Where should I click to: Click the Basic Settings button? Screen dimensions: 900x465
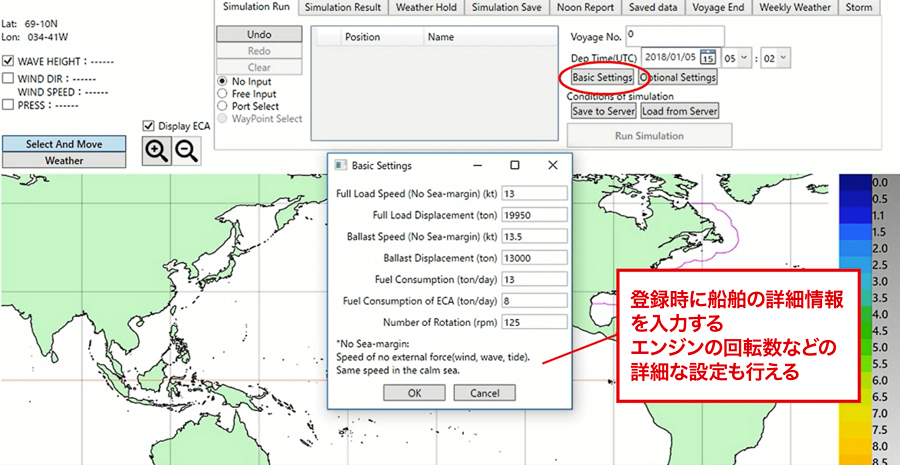click(603, 77)
